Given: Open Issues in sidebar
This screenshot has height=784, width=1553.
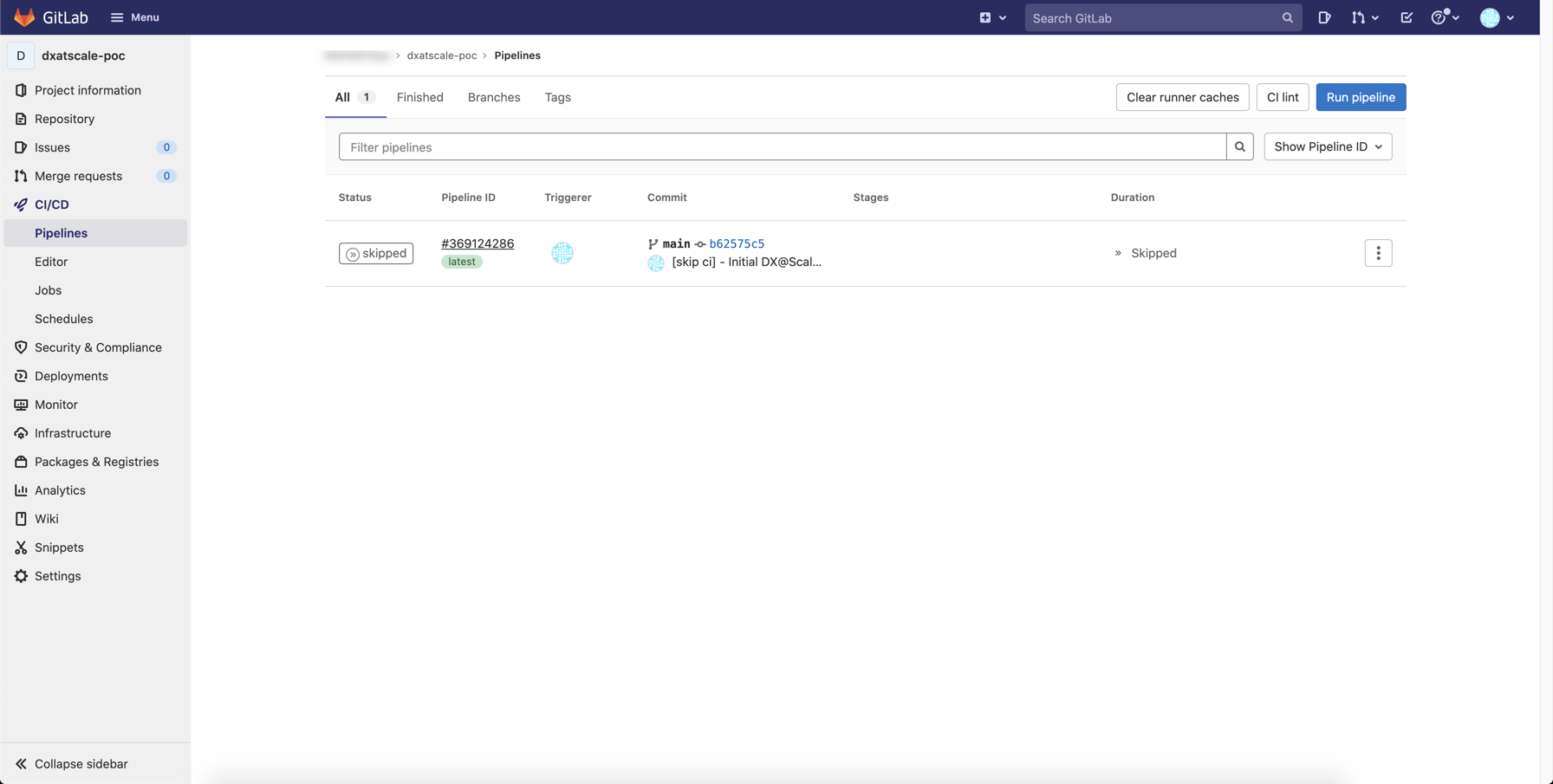Looking at the screenshot, I should point(95,147).
